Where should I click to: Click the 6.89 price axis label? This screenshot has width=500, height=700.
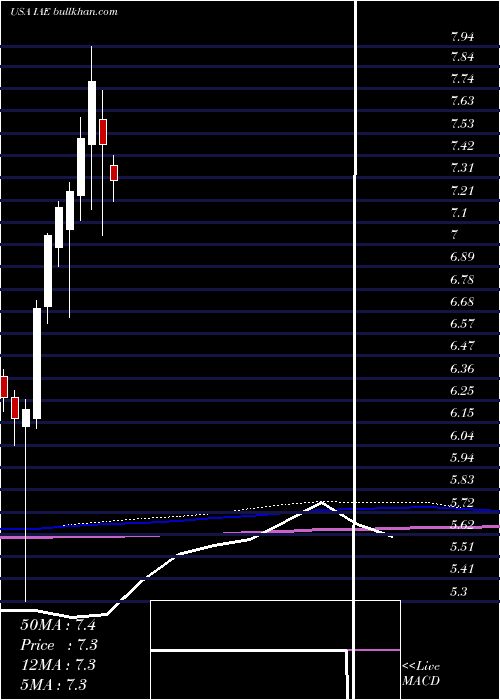click(462, 257)
